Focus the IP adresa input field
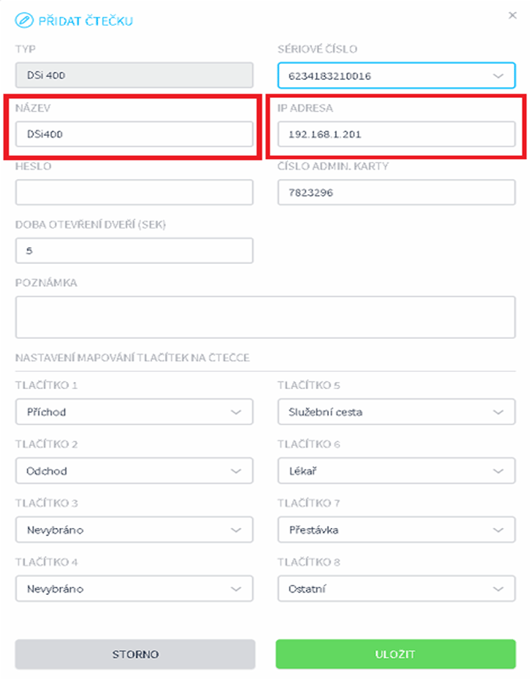530x679 pixels. pyautogui.click(x=396, y=134)
